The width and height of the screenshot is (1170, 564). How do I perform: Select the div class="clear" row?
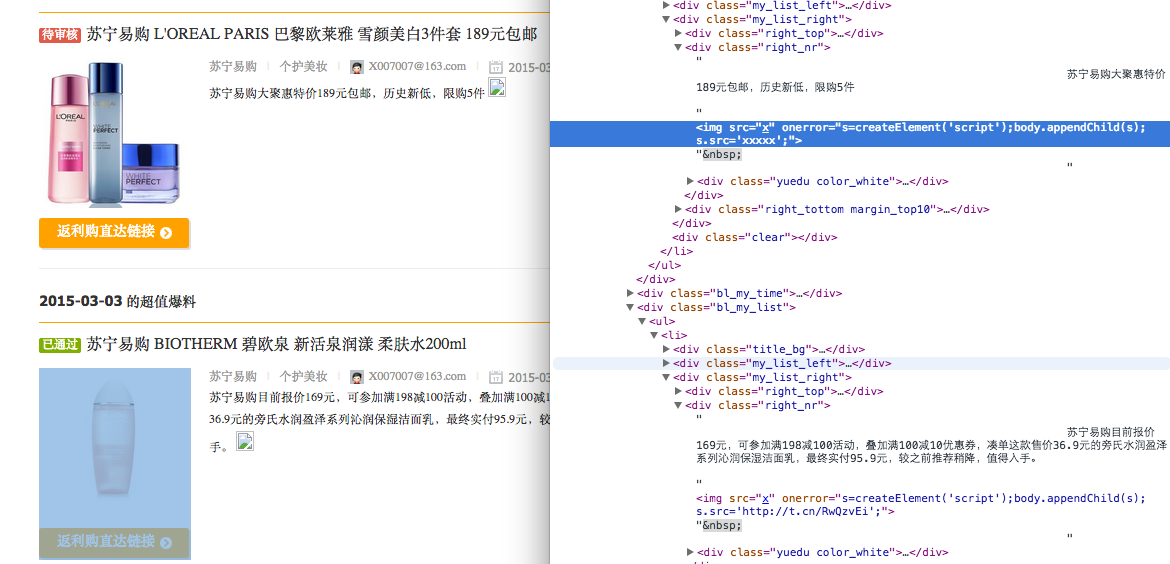click(x=755, y=237)
